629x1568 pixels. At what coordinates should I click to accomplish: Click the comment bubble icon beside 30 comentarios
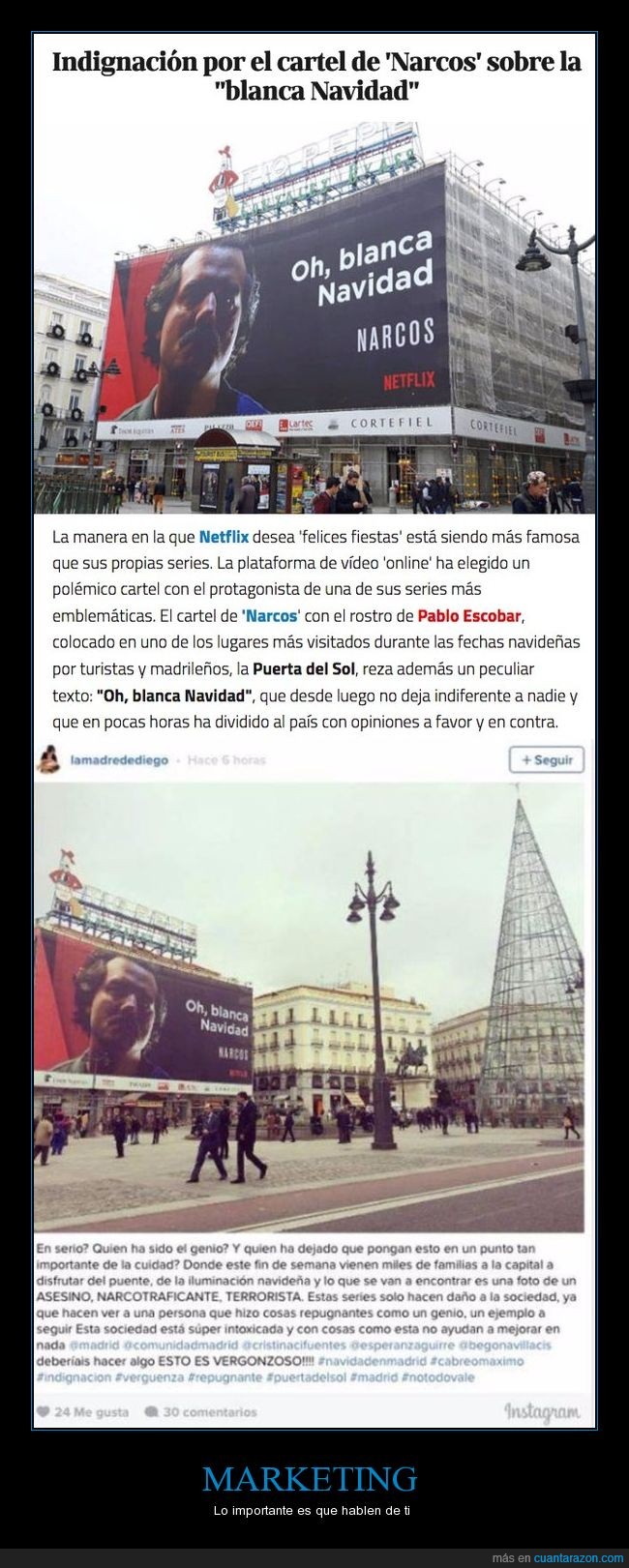[152, 1411]
